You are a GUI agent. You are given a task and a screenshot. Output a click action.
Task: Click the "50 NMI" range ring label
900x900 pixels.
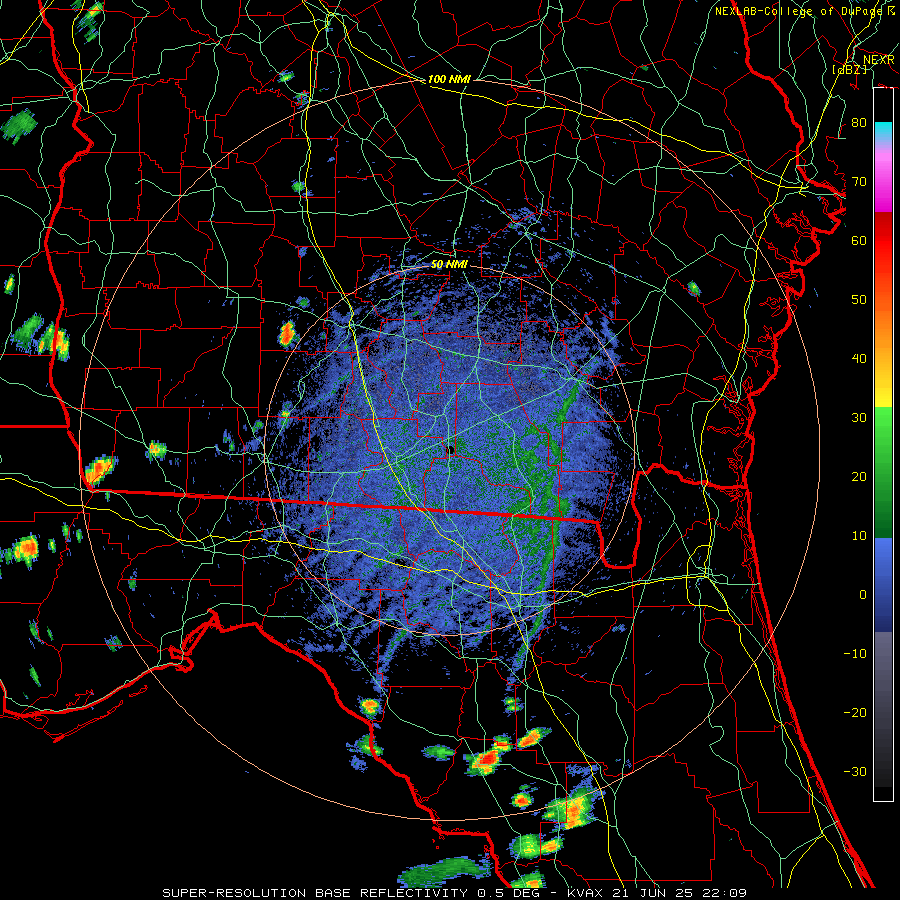pyautogui.click(x=449, y=265)
